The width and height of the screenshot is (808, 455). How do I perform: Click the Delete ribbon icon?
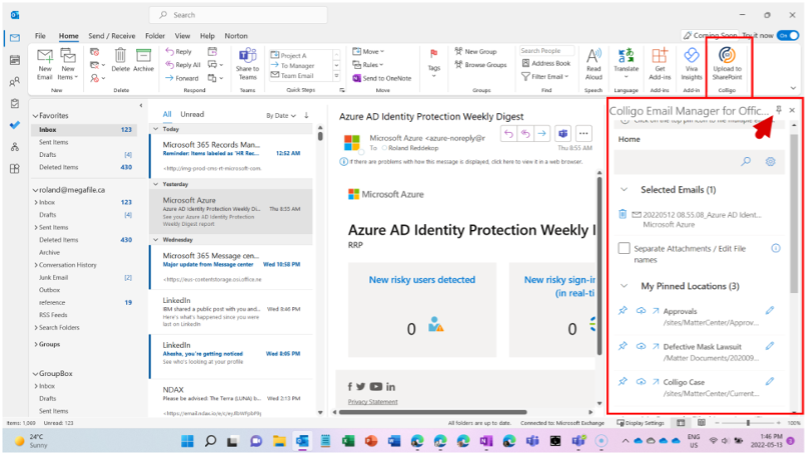(120, 60)
